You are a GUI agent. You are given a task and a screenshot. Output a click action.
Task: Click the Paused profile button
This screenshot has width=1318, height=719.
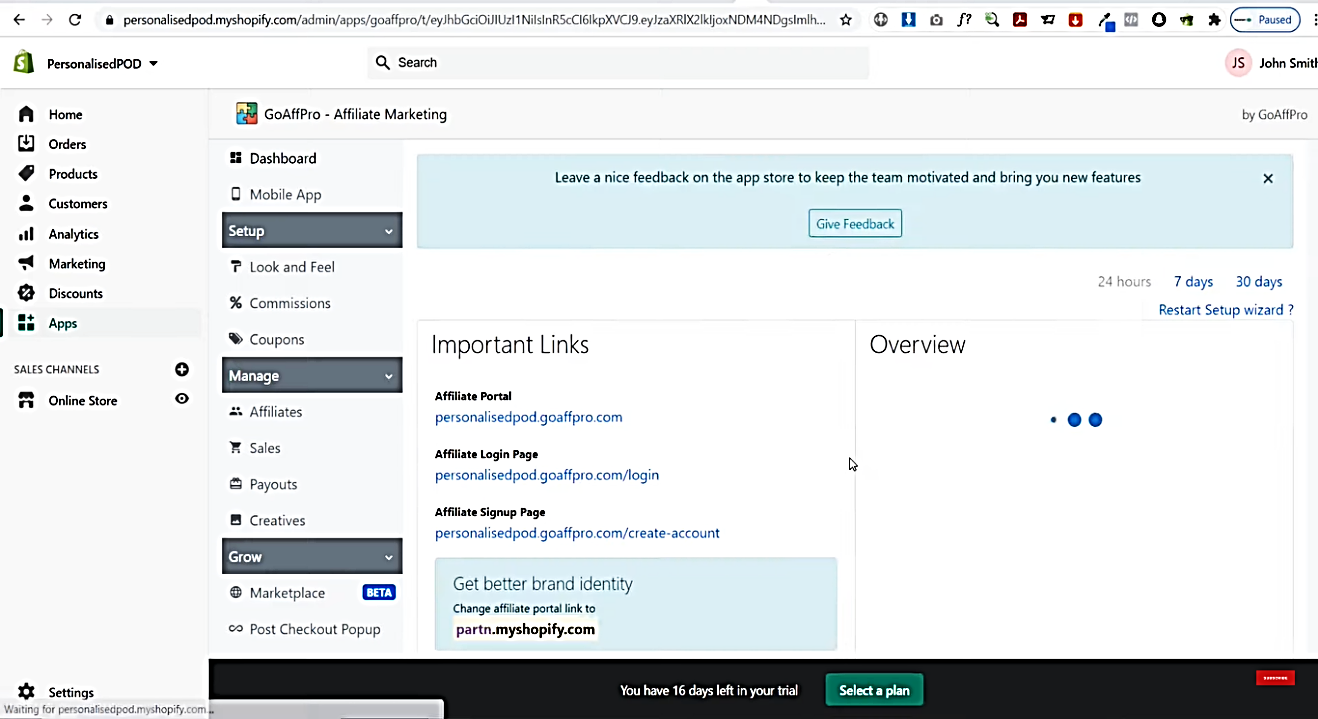1265,19
